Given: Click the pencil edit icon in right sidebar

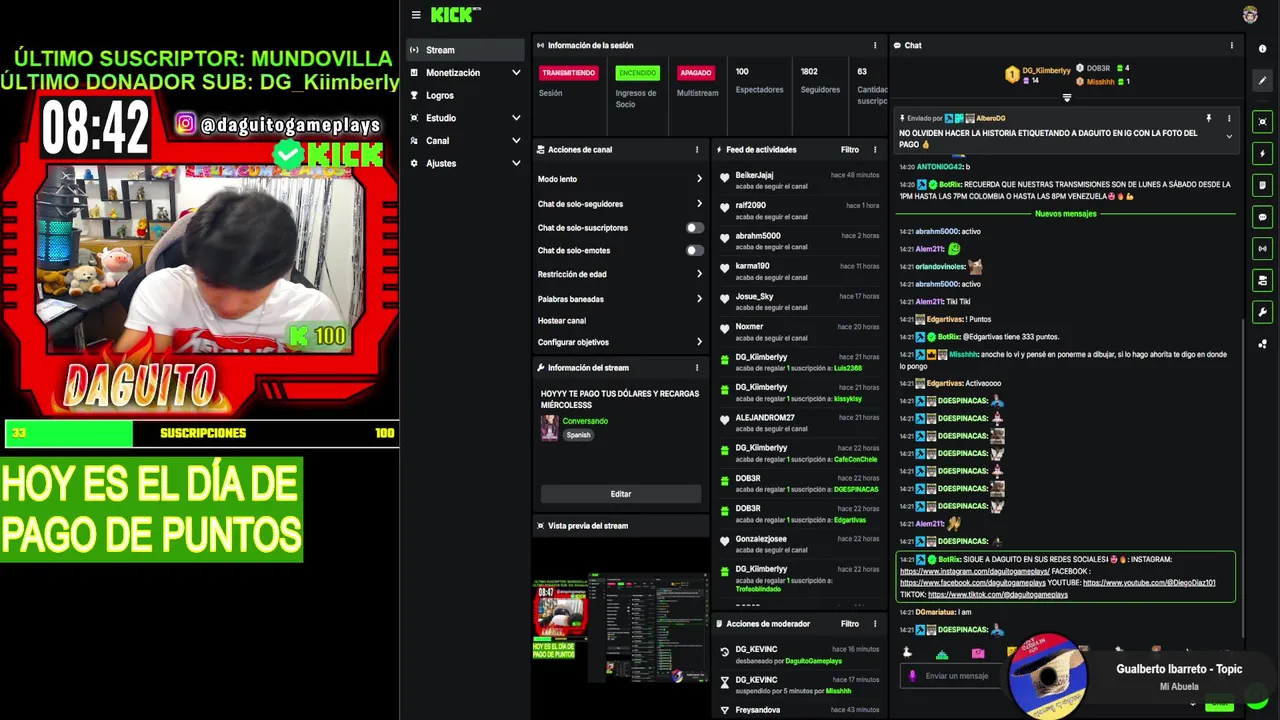Looking at the screenshot, I should click(x=1262, y=81).
